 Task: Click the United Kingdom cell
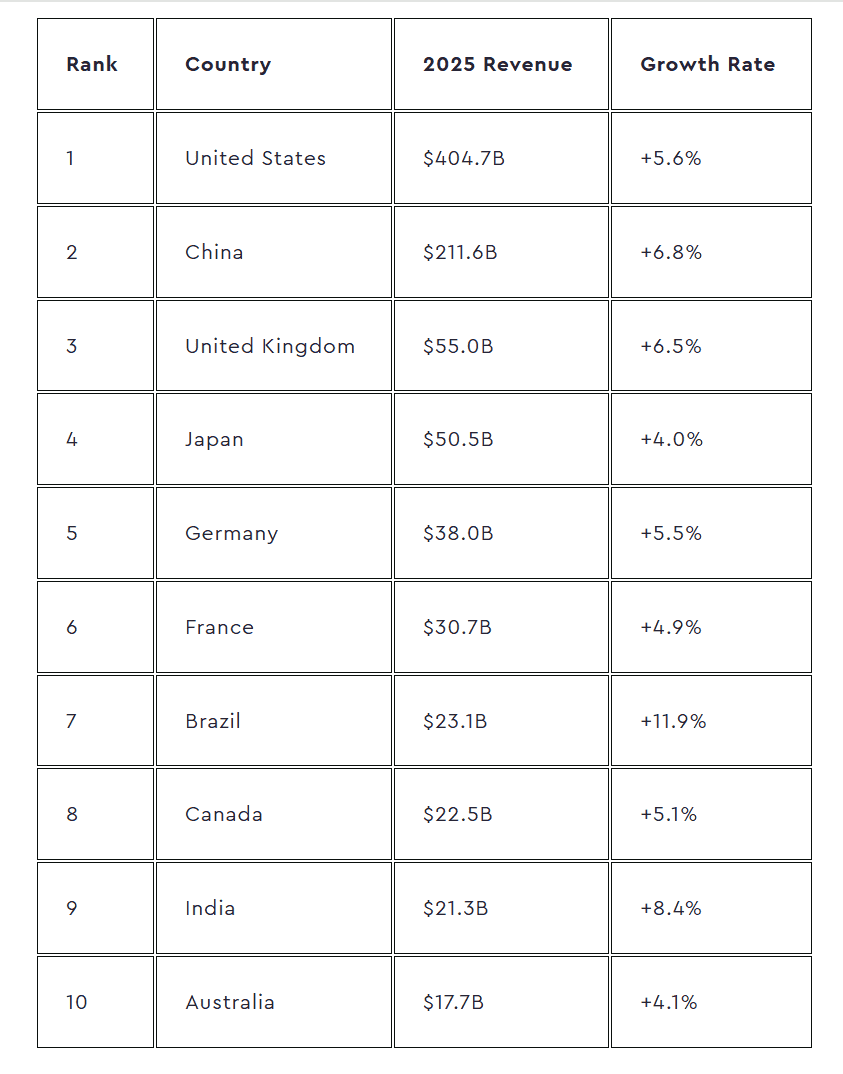270,346
